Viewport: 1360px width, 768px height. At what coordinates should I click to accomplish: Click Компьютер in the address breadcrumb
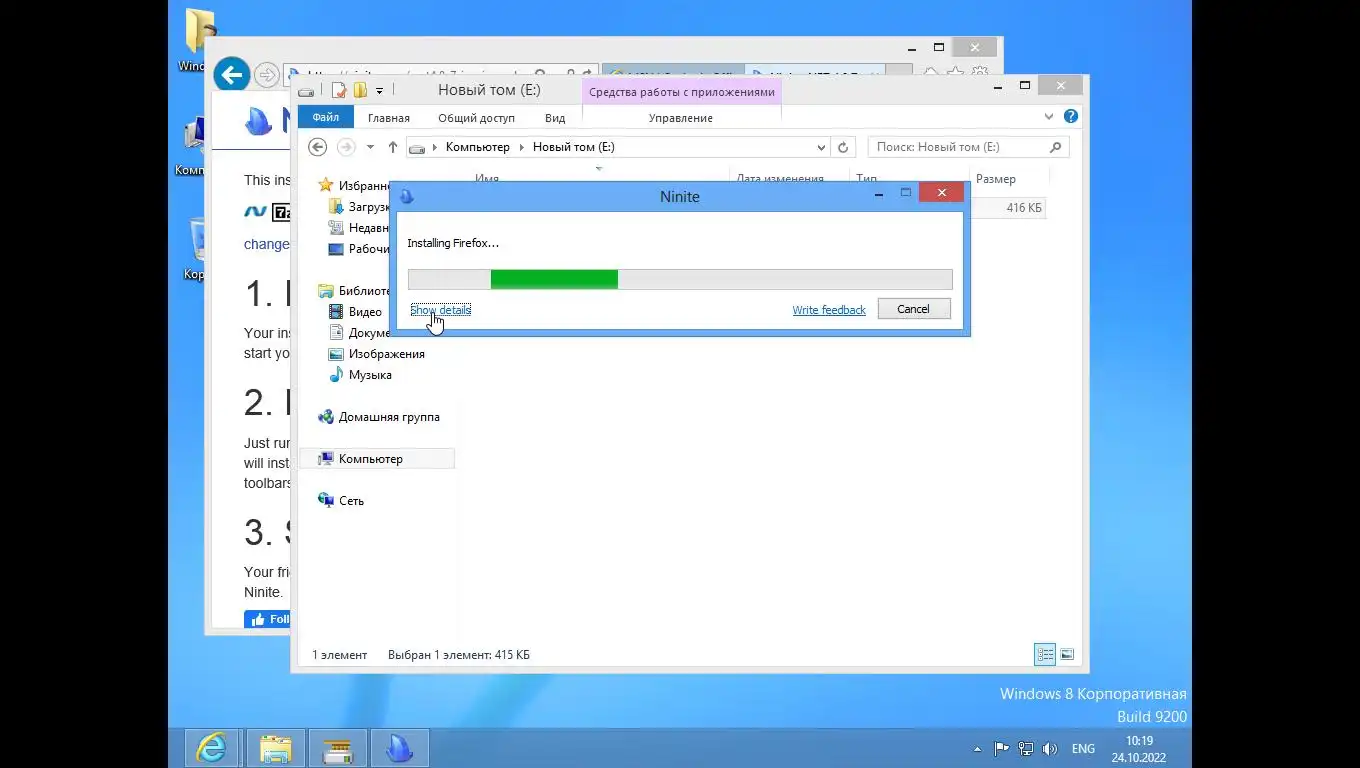(477, 147)
